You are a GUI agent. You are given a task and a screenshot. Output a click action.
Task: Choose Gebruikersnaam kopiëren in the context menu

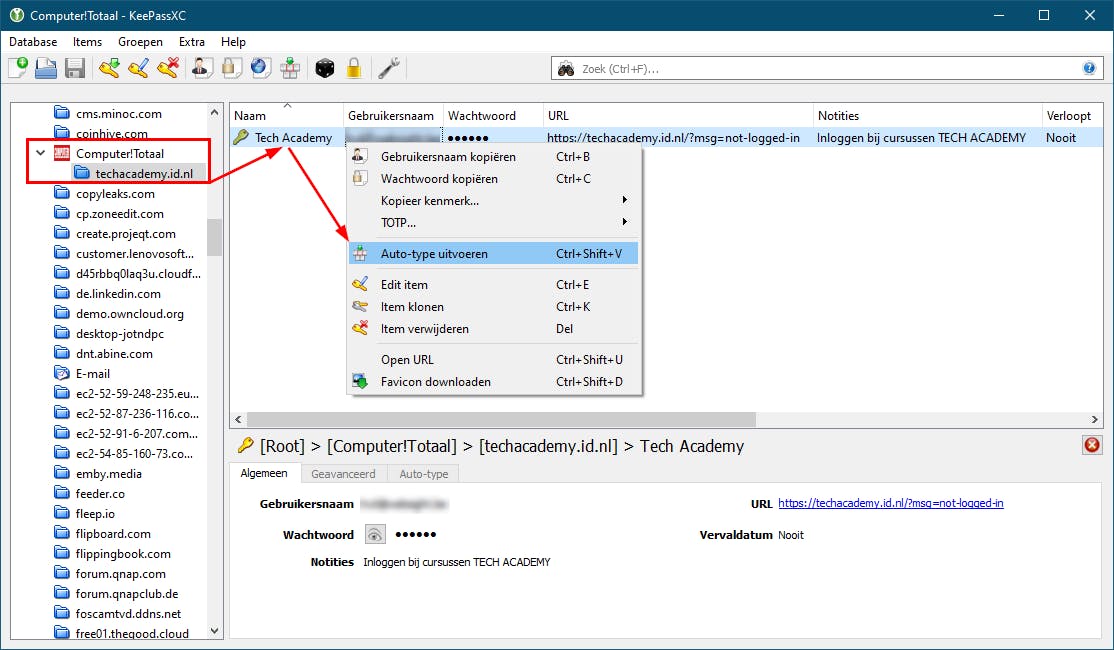pos(493,156)
